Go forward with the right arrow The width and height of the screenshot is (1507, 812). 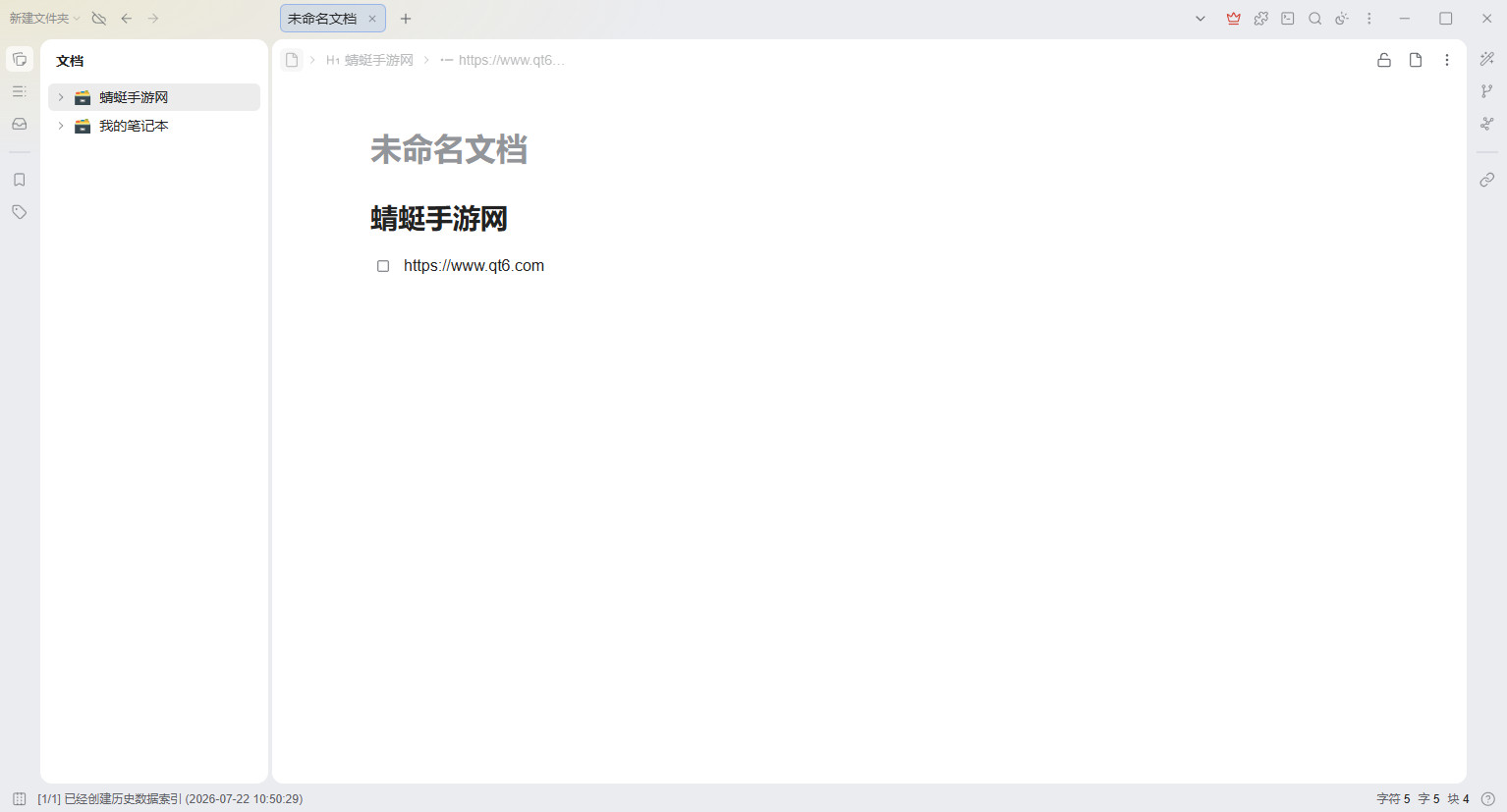[x=153, y=19]
